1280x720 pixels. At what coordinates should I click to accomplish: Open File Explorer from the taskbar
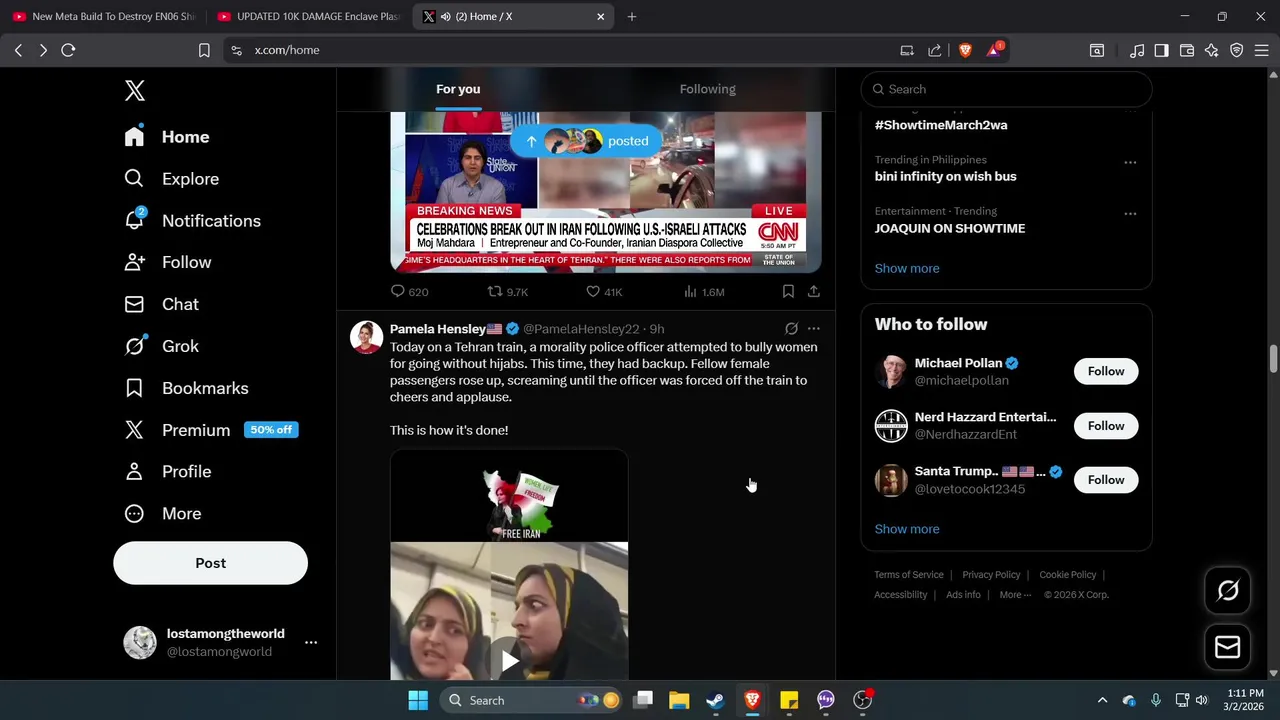[679, 700]
